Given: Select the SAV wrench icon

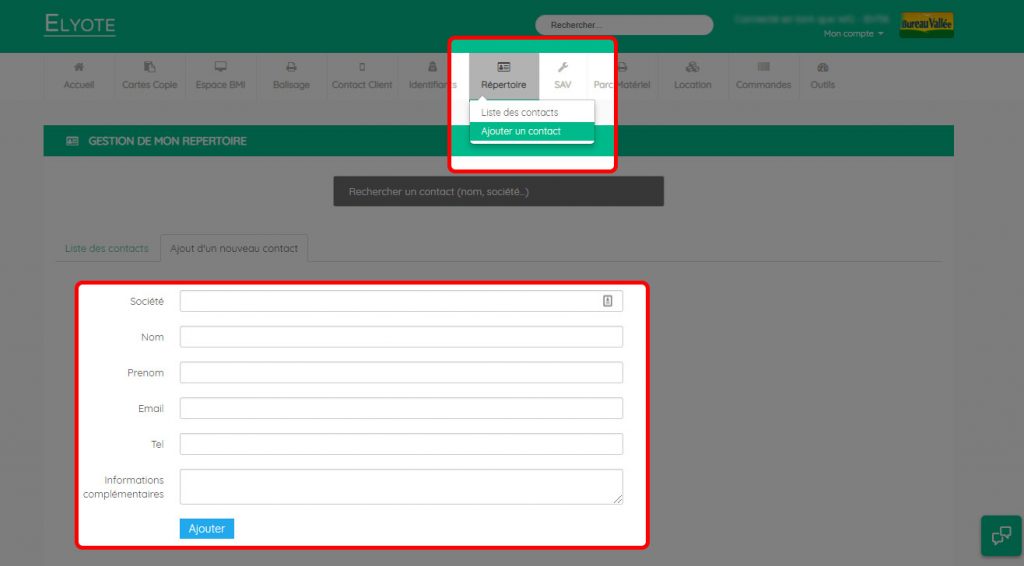Looking at the screenshot, I should point(563,67).
